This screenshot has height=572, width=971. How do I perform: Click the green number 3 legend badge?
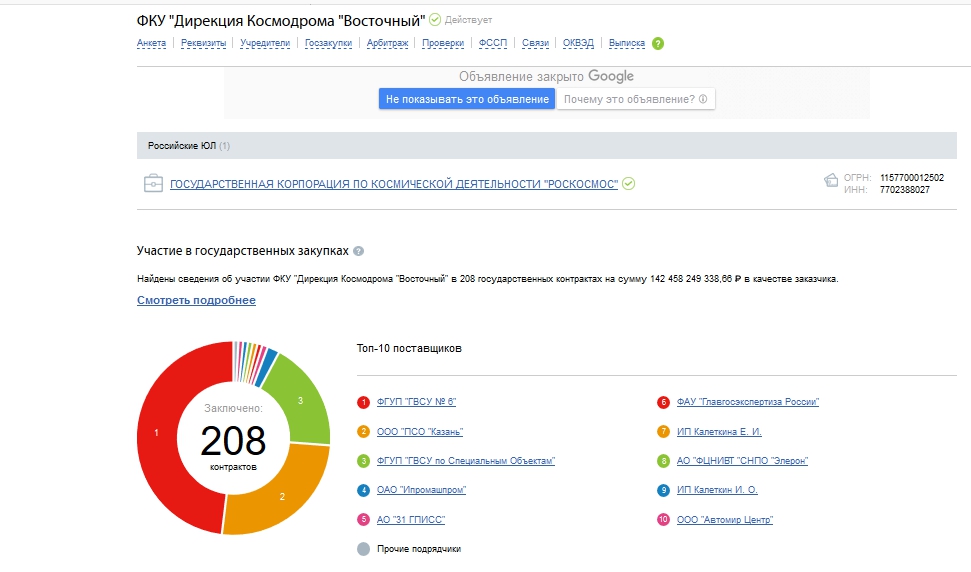coord(364,461)
